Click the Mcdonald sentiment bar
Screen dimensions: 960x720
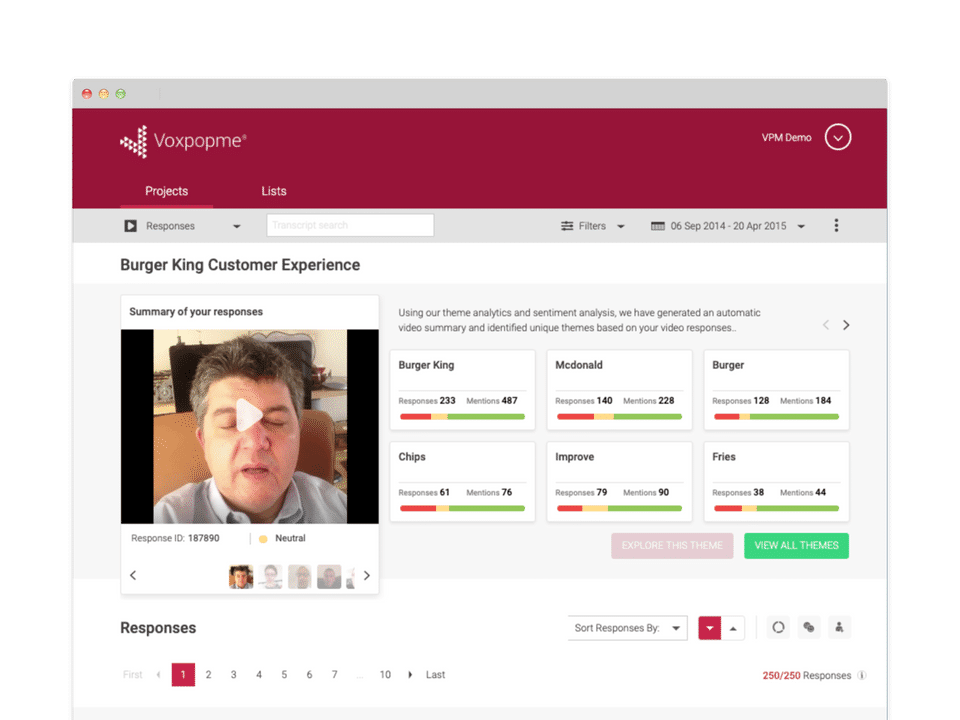[x=619, y=416]
